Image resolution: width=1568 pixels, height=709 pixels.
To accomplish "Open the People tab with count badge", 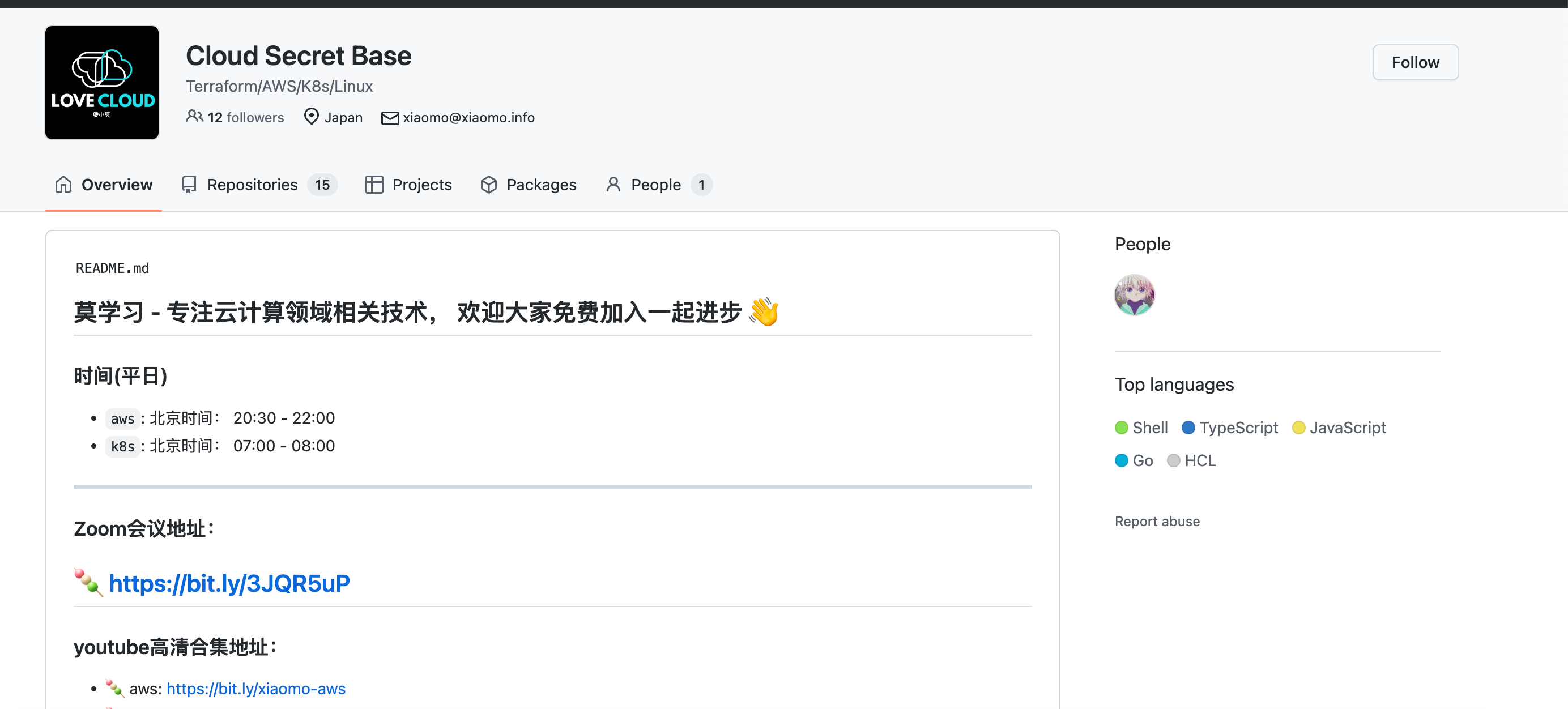I will 655,185.
